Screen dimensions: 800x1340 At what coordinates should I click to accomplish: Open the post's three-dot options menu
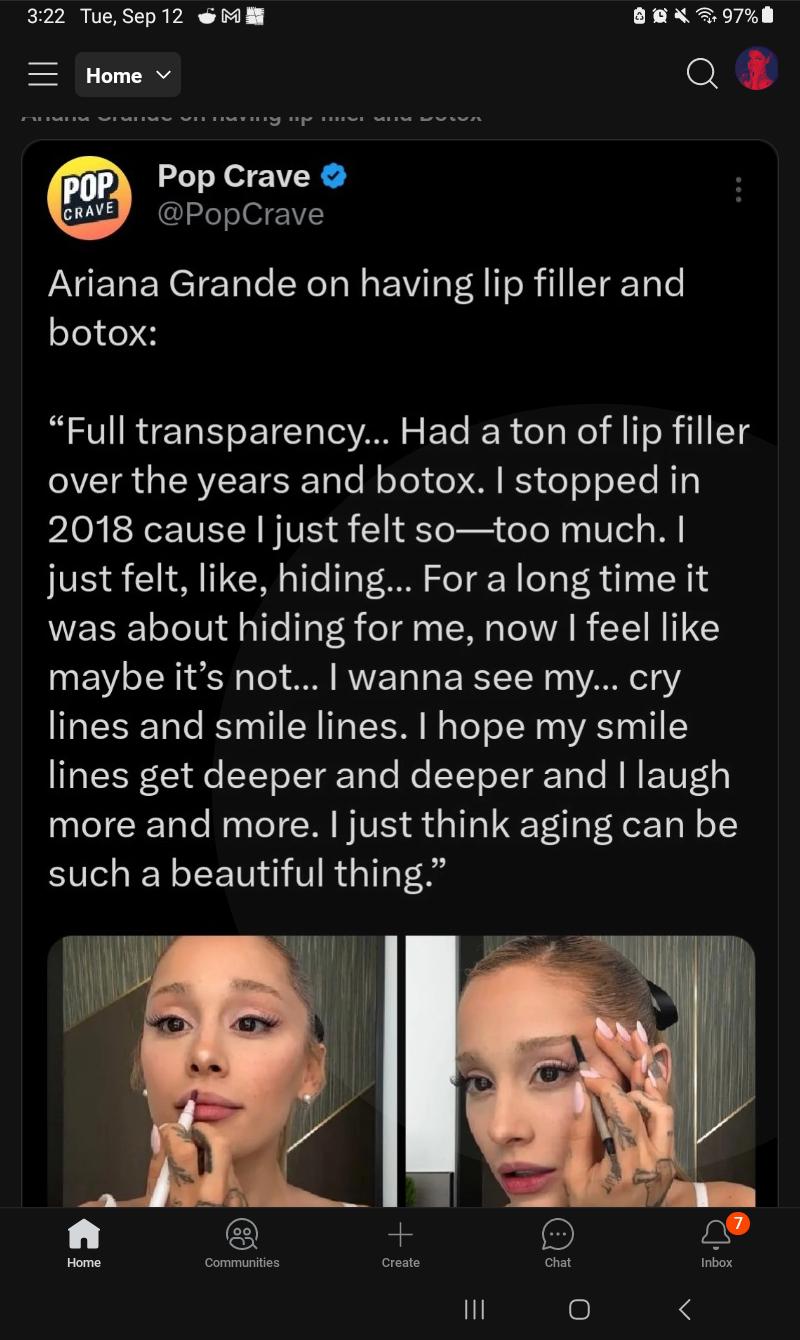738,190
